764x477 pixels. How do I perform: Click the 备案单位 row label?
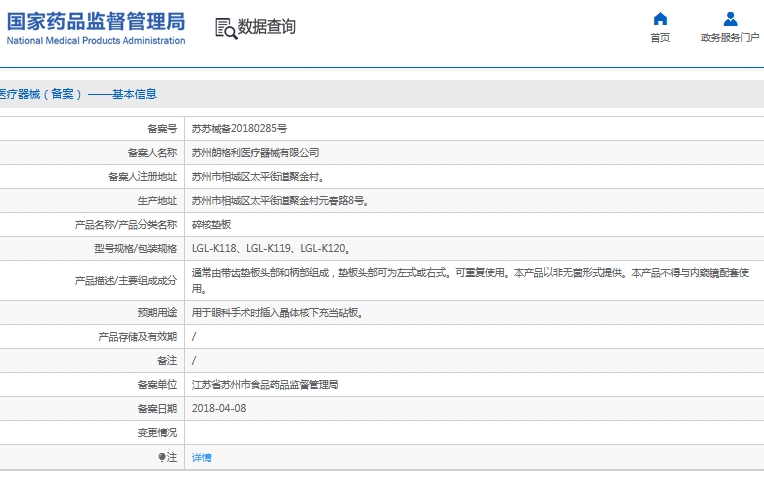pyautogui.click(x=157, y=385)
